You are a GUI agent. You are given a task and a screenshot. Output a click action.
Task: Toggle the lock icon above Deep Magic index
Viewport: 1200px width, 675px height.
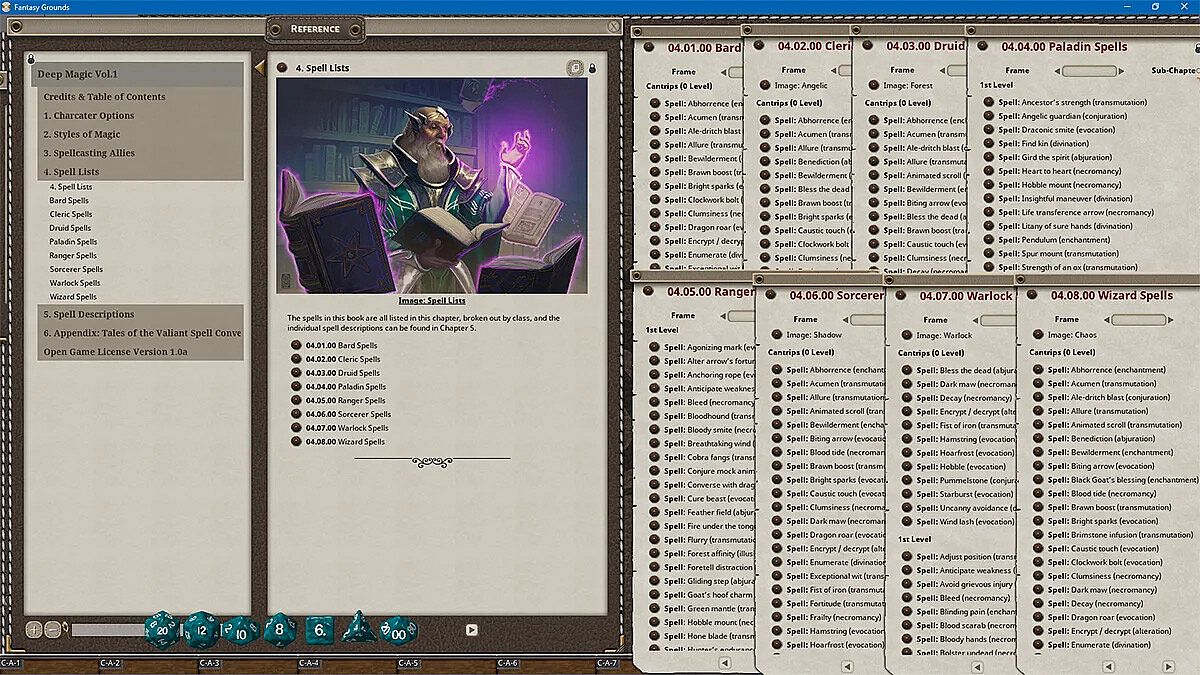(x=31, y=58)
